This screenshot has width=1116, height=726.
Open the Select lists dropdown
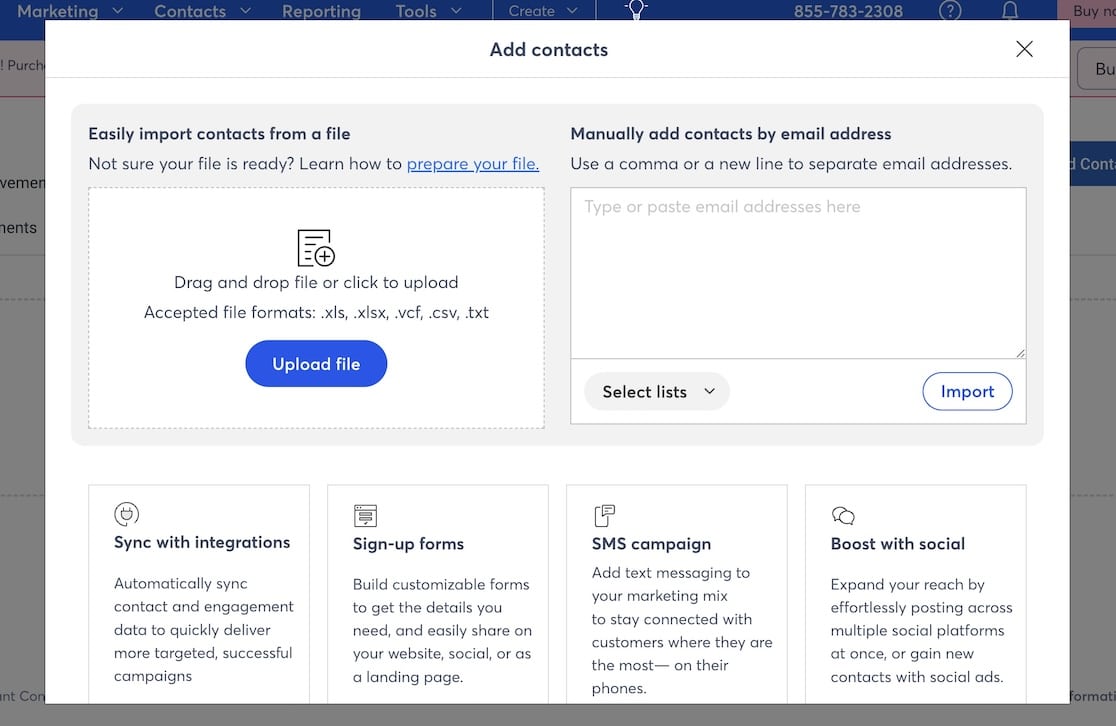(656, 391)
